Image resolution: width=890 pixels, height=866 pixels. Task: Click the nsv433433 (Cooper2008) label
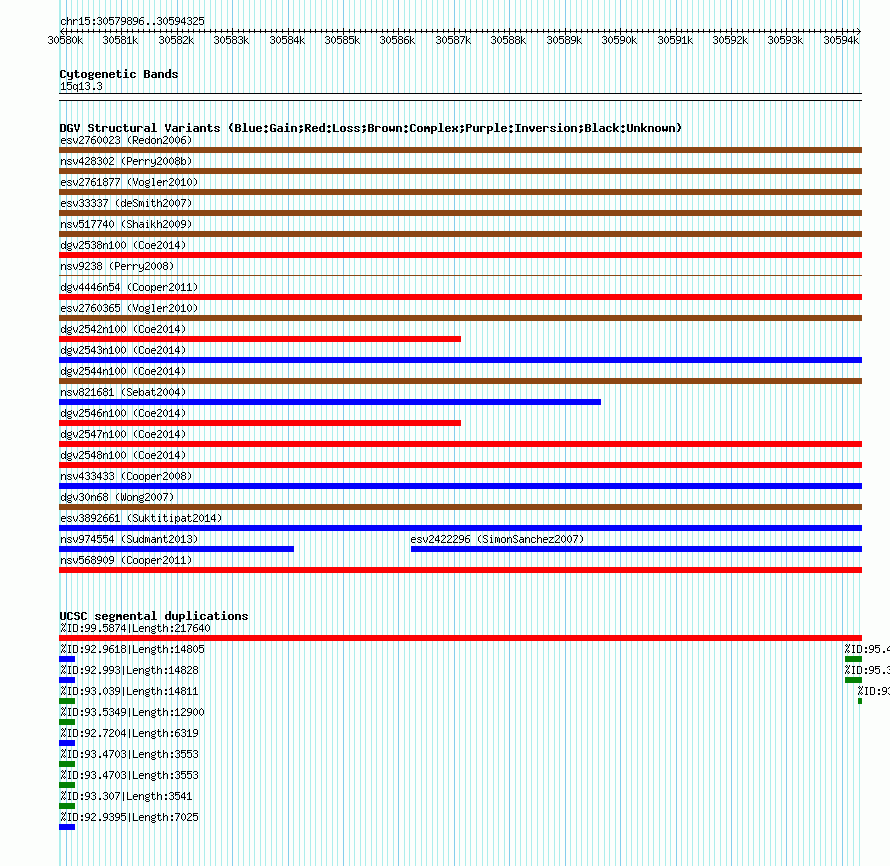(126, 476)
